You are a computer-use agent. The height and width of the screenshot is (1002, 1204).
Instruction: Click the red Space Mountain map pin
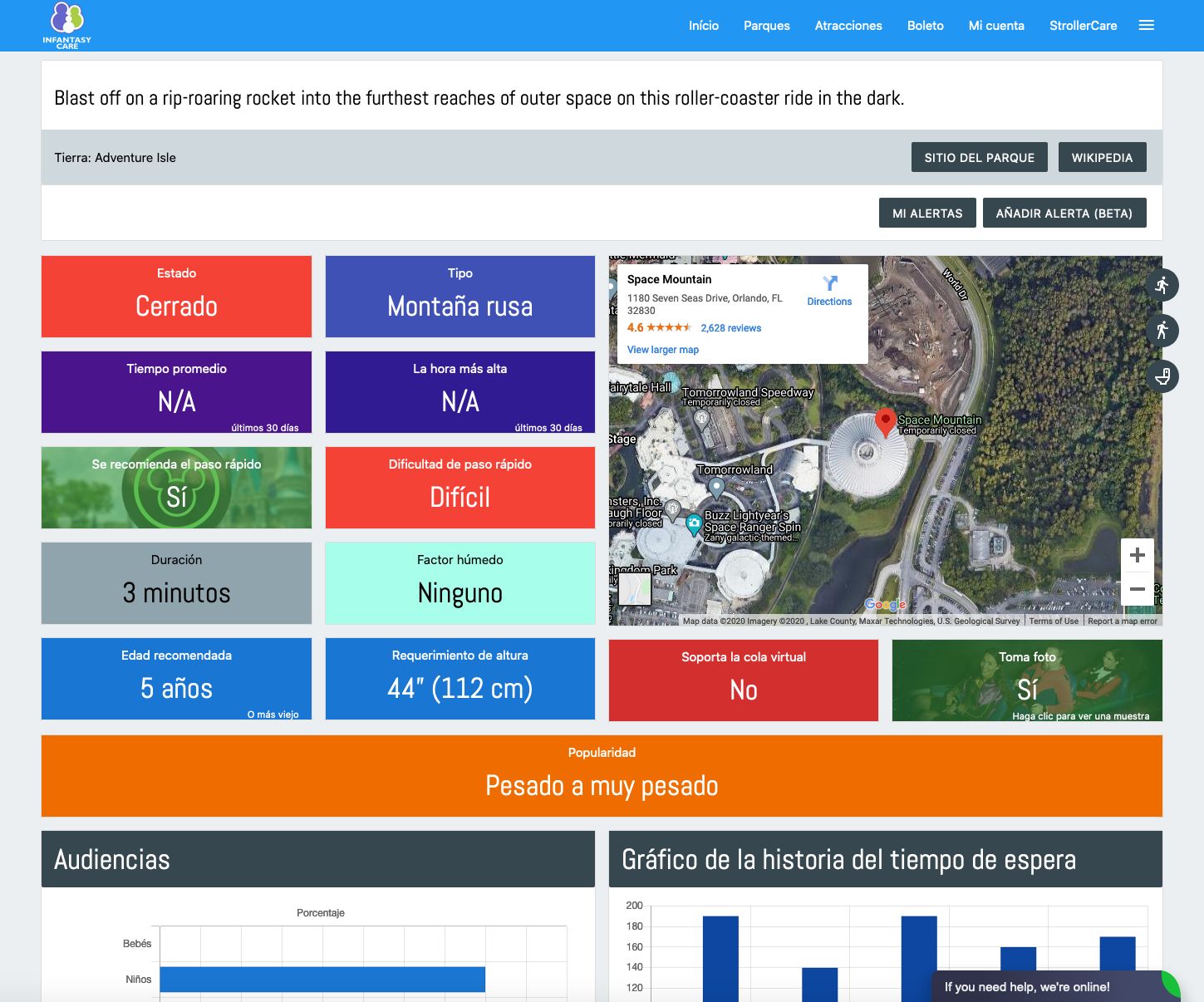coord(886,421)
